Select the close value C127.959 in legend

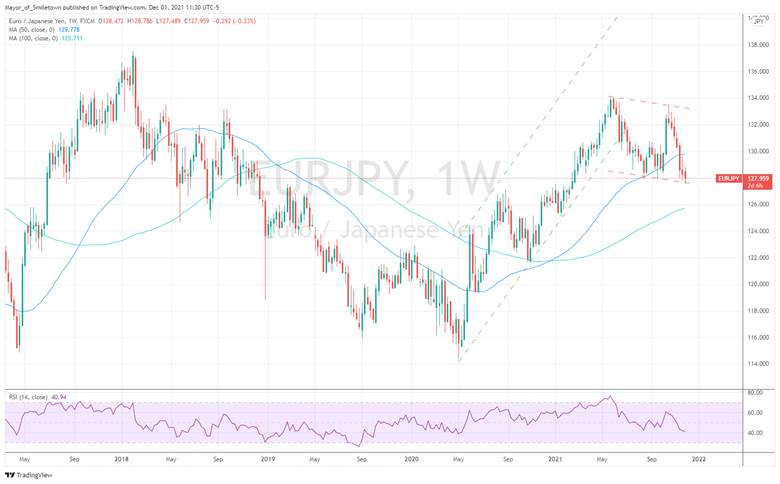195,21
